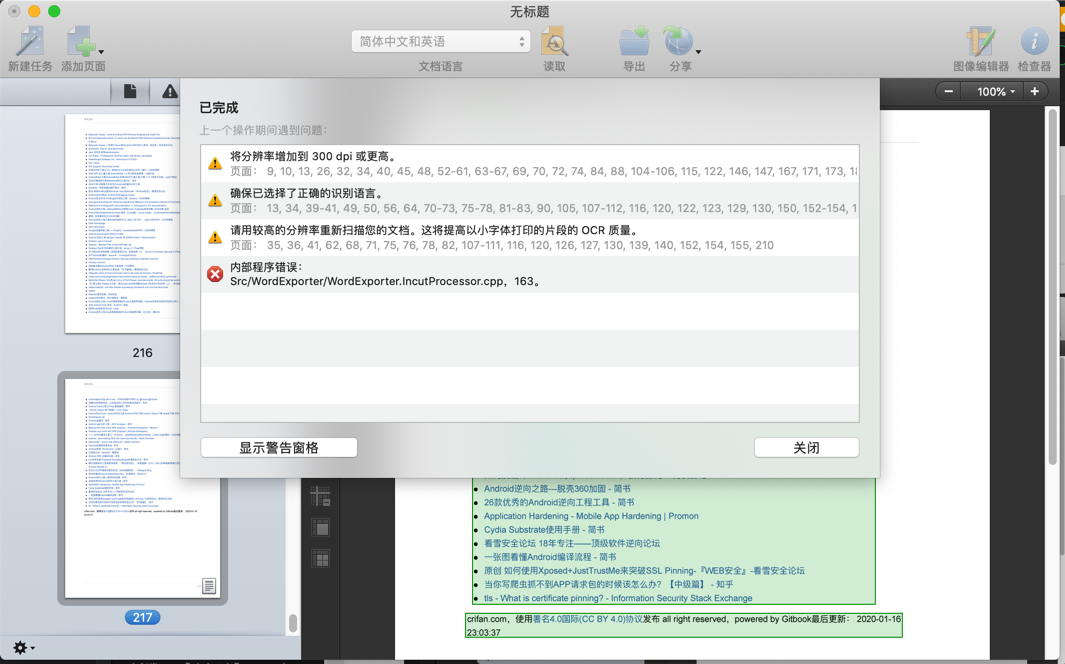This screenshot has height=664, width=1065.
Task: Click the 署名4.0国际(CC BY 4.0)协议 link
Action: tap(588, 619)
